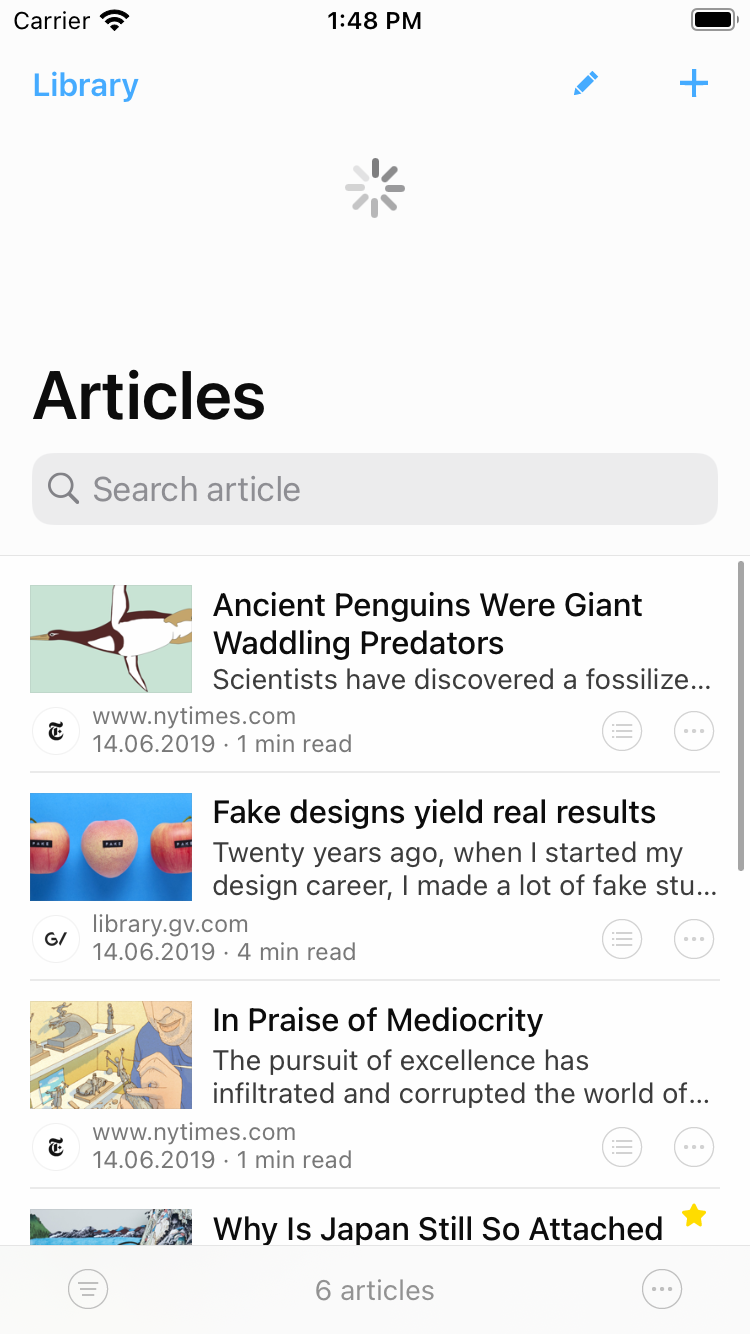750x1334 pixels.
Task: Open more options for Fake designs article
Action: pyautogui.click(x=694, y=939)
